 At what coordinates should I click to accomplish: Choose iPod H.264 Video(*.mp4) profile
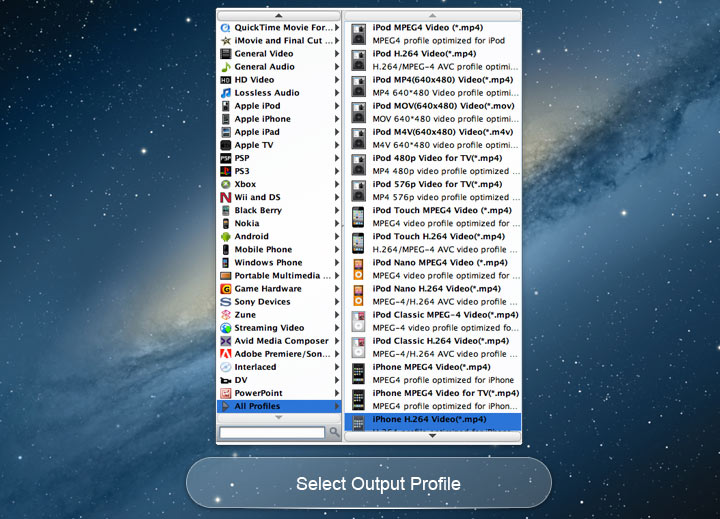pos(433,60)
